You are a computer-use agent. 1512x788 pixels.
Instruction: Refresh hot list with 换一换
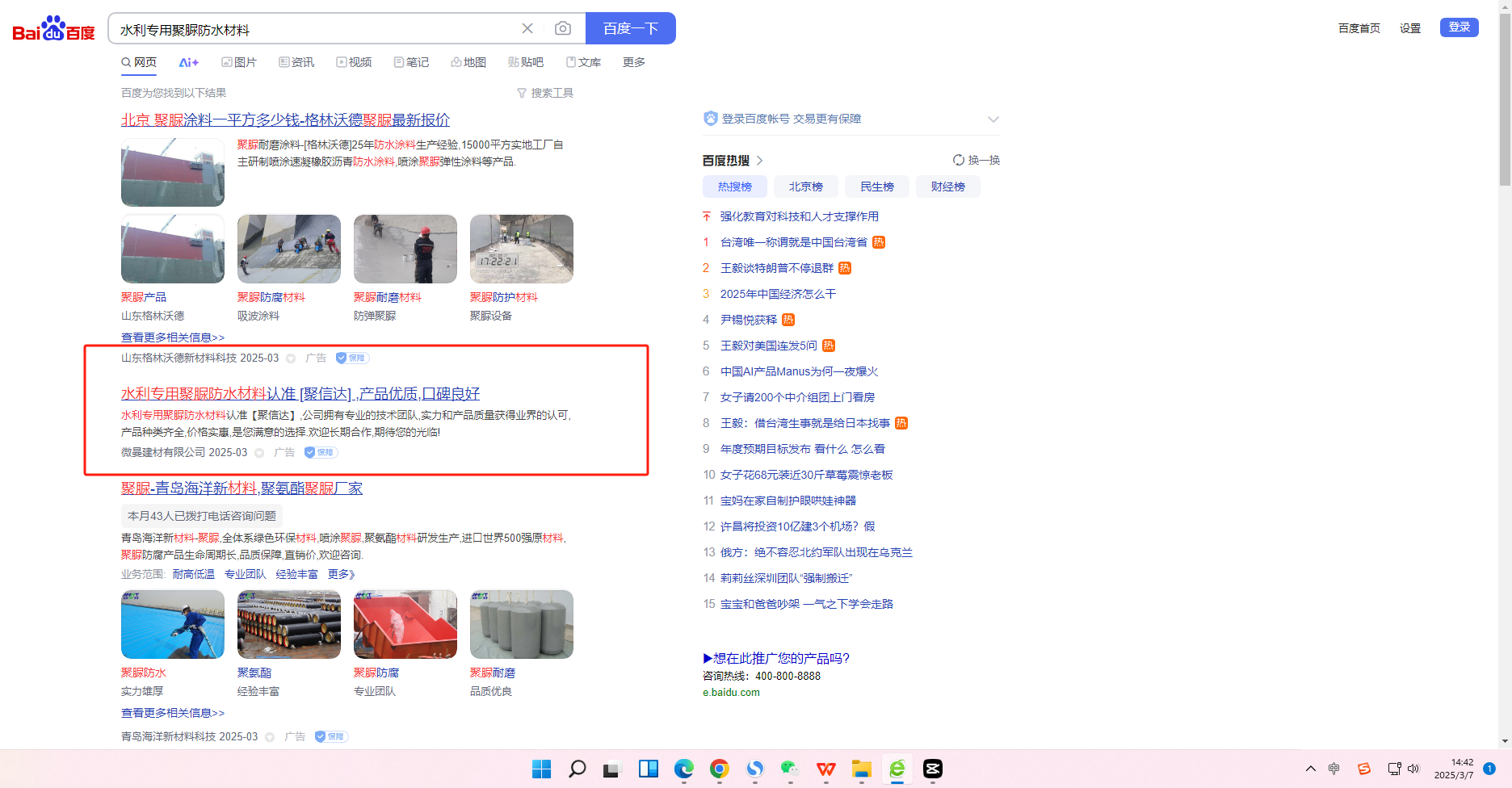click(976, 160)
